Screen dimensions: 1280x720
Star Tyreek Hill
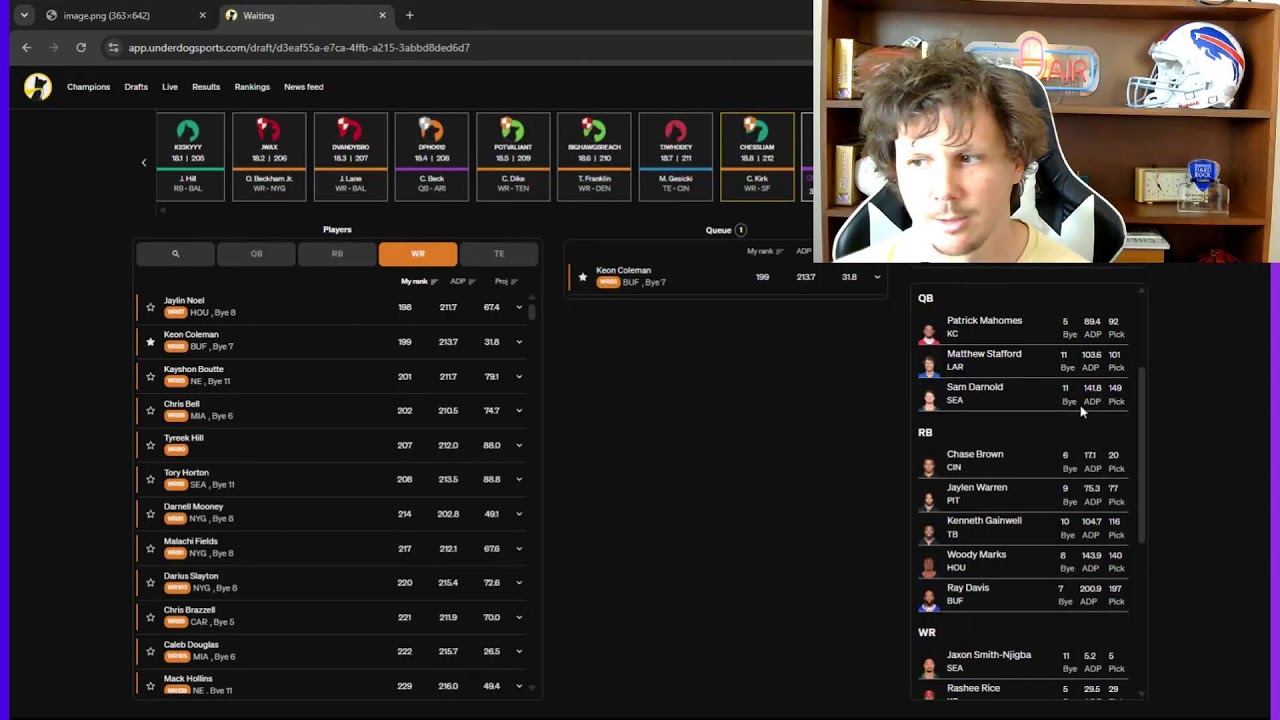[x=150, y=445]
